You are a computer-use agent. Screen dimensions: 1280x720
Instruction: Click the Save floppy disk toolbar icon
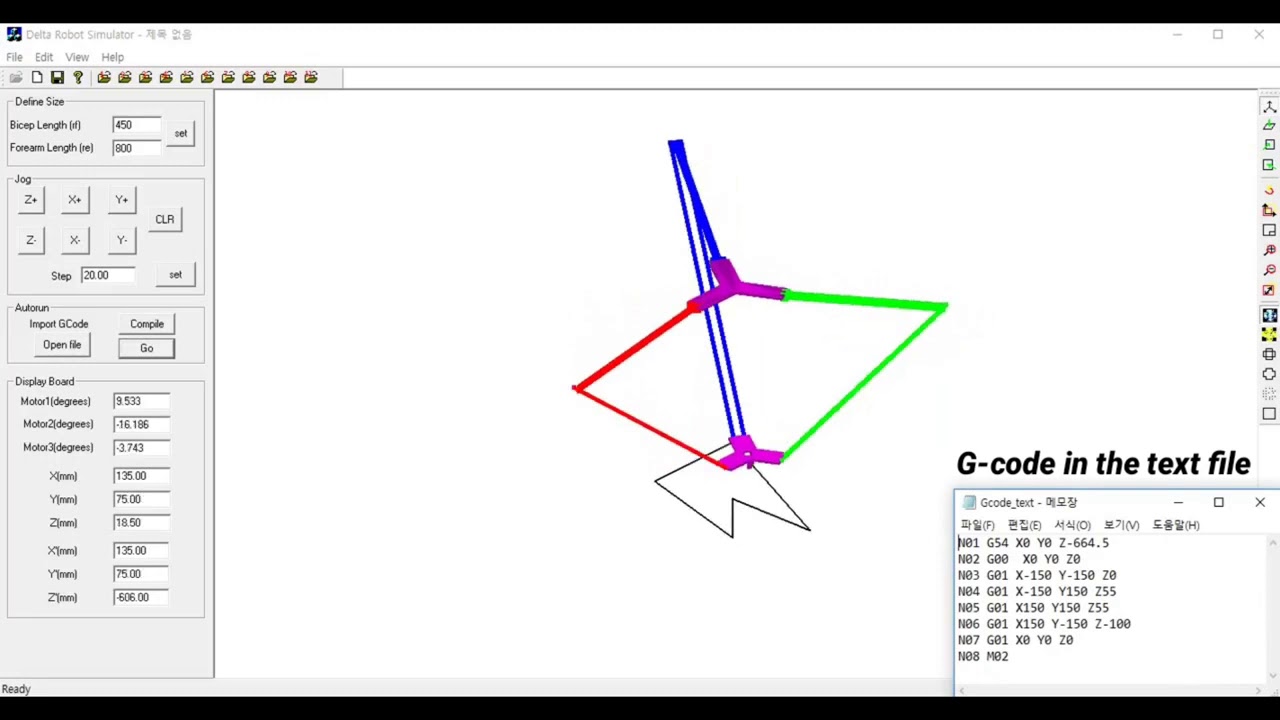coord(57,77)
